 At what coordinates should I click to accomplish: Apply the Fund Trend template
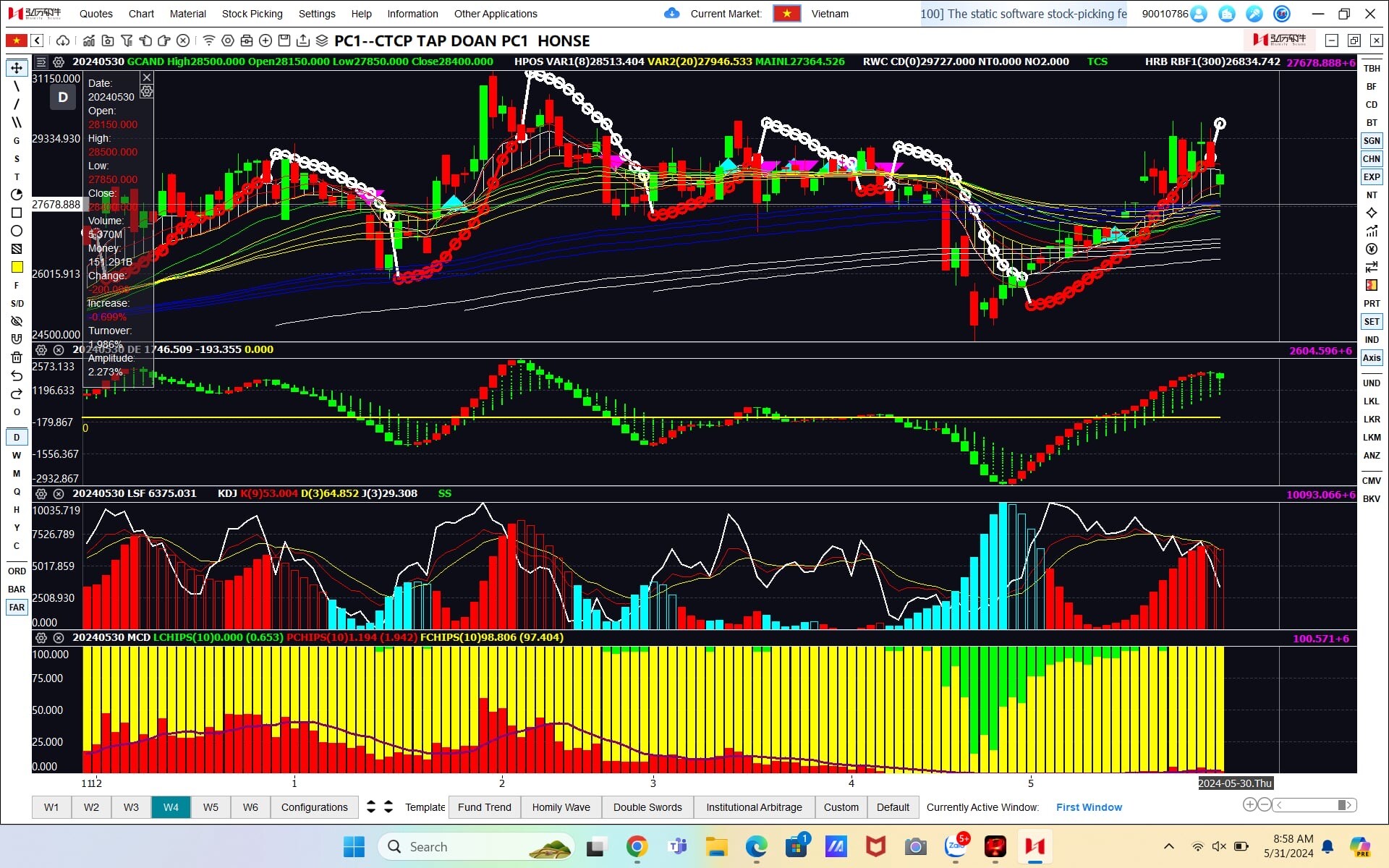click(485, 807)
